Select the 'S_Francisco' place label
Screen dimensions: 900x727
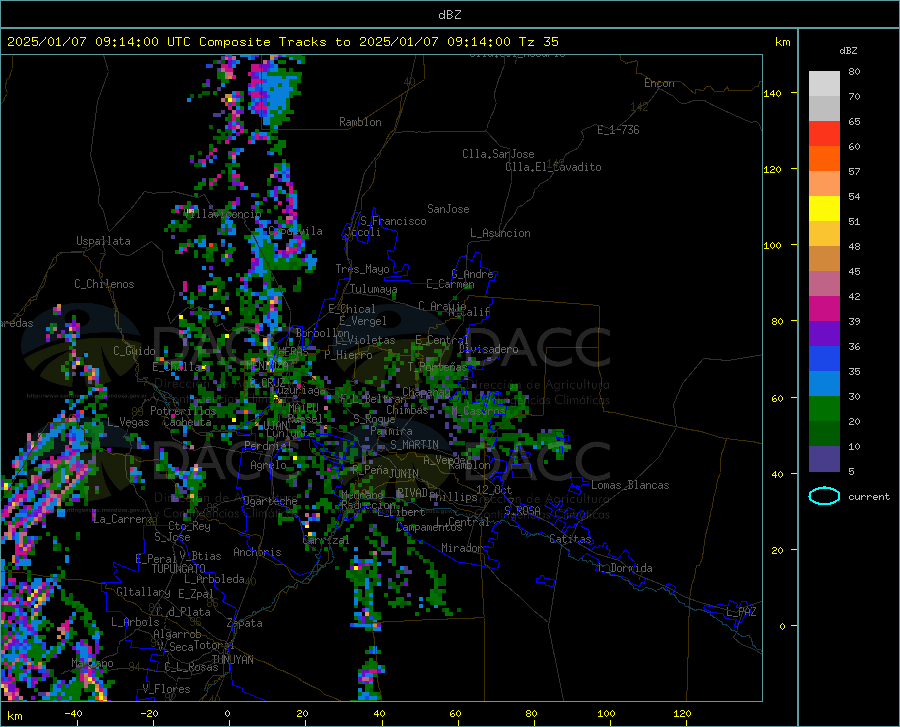point(393,221)
